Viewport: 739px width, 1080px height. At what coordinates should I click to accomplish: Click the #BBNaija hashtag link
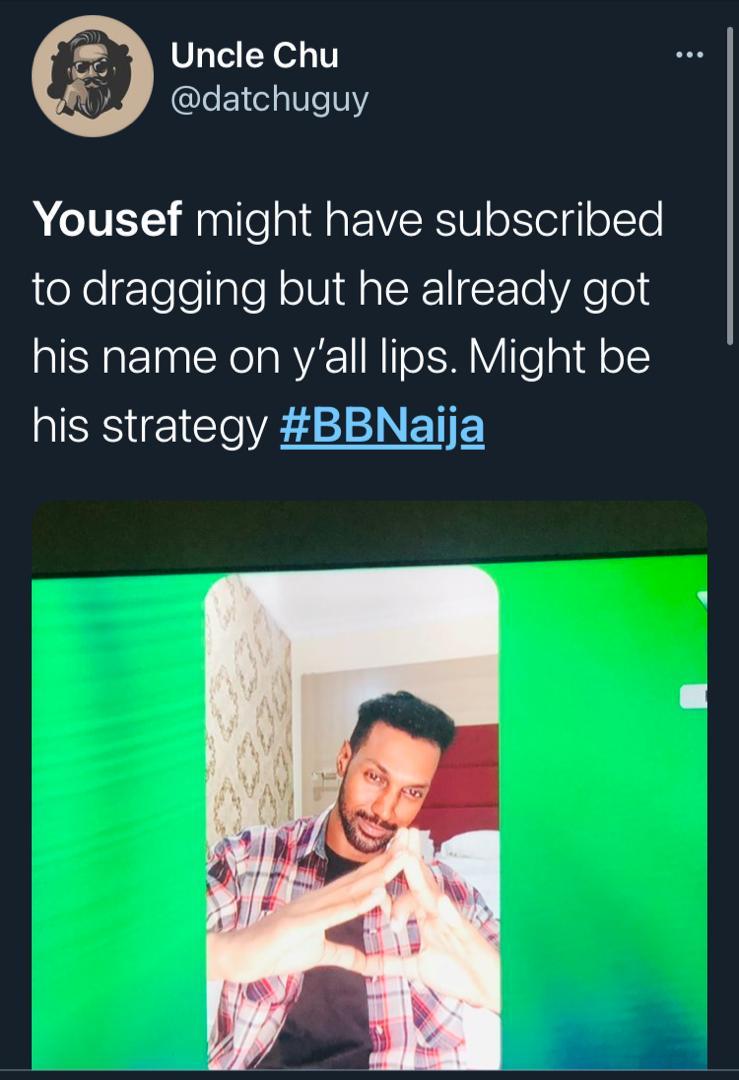click(x=382, y=427)
